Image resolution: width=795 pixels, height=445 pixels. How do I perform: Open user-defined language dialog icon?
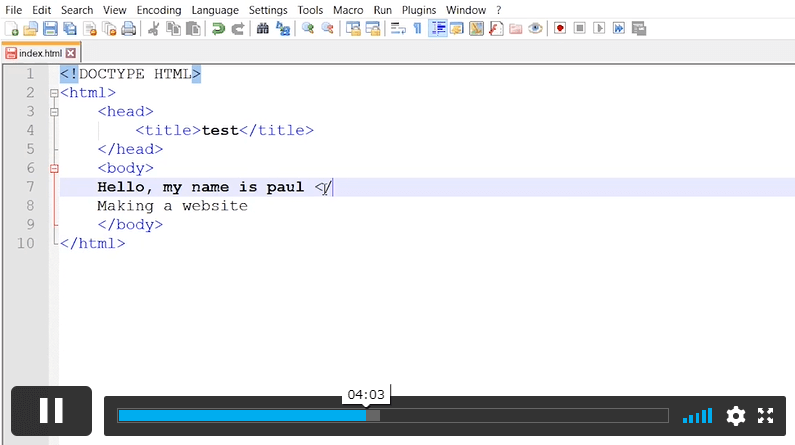pos(457,29)
